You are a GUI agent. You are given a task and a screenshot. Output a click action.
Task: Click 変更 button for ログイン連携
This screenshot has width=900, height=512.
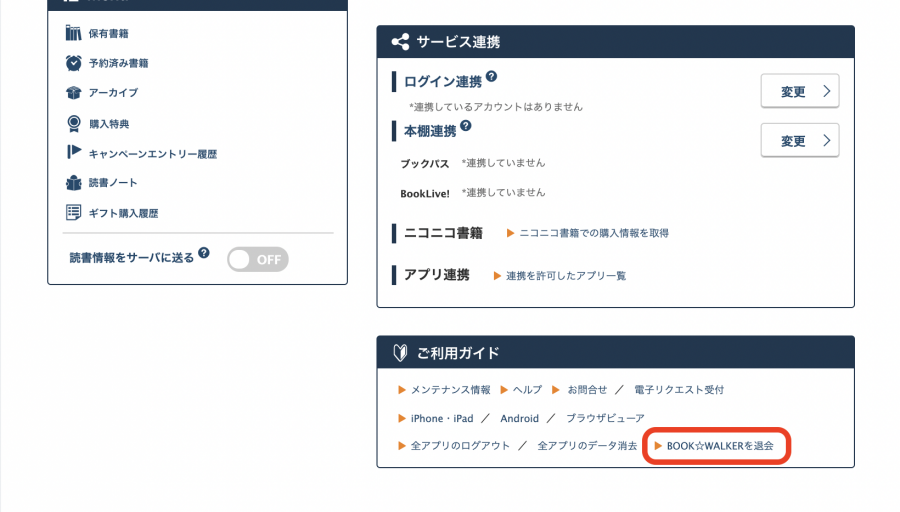800,91
